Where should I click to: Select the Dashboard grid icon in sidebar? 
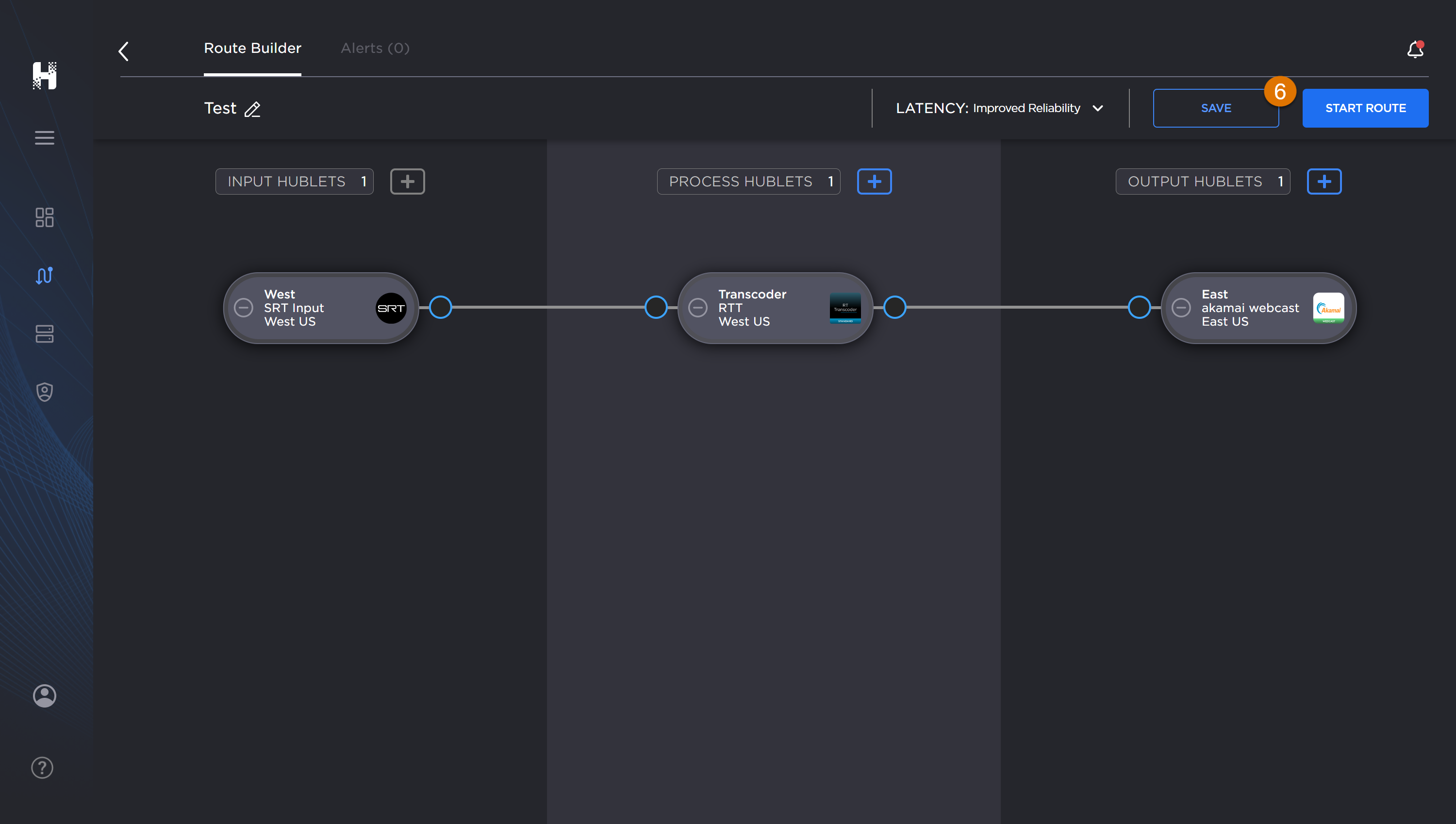[x=44, y=218]
